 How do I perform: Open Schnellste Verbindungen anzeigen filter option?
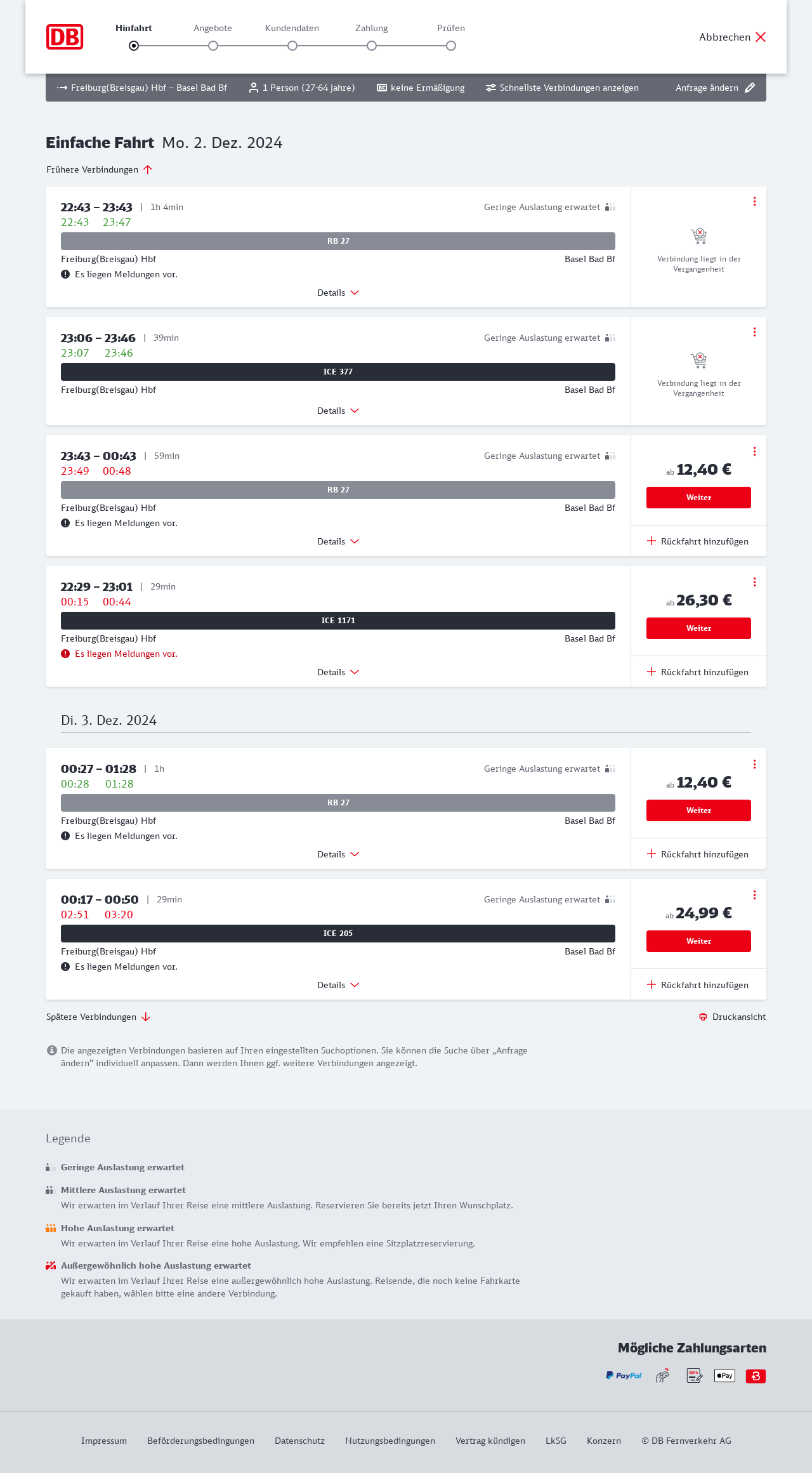click(562, 88)
